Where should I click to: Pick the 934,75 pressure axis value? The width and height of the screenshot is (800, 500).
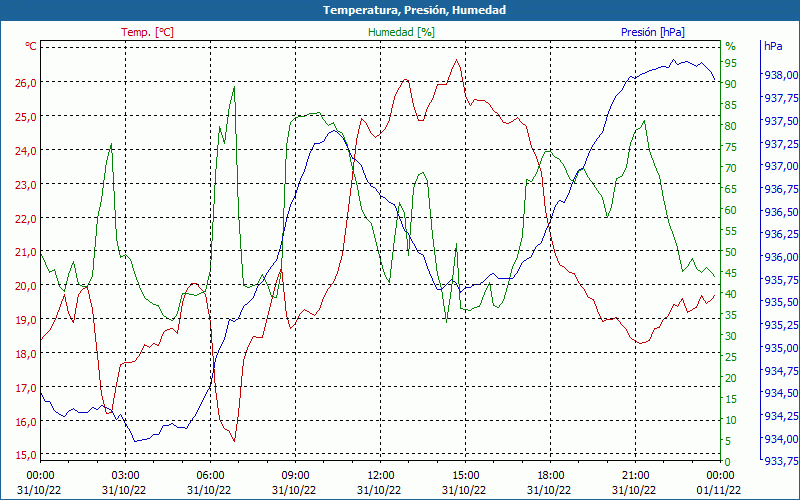point(781,370)
